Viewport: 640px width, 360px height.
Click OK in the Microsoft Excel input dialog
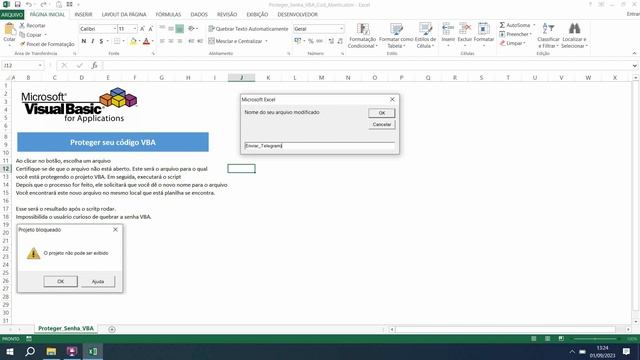(x=382, y=113)
